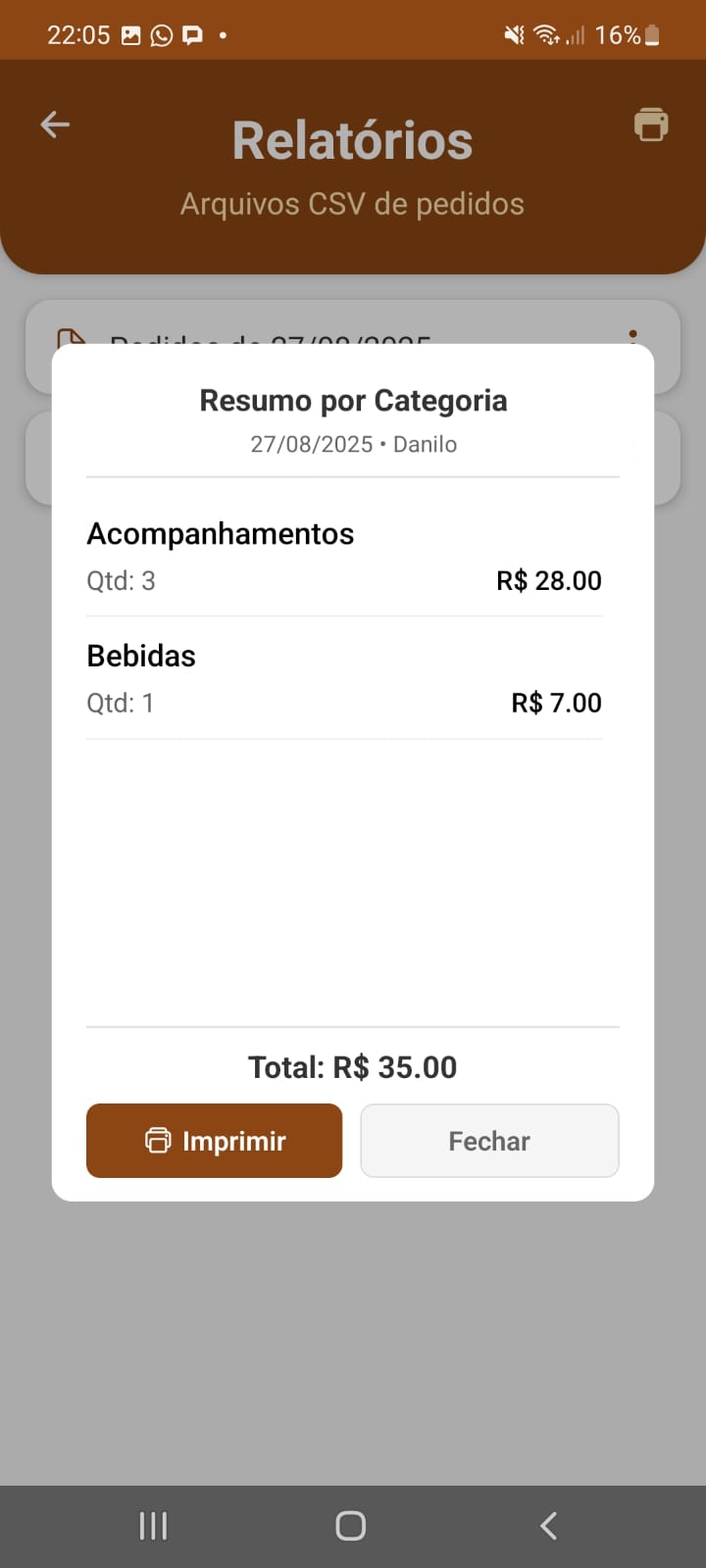
Task: Go back using the header arrow
Action: click(55, 124)
